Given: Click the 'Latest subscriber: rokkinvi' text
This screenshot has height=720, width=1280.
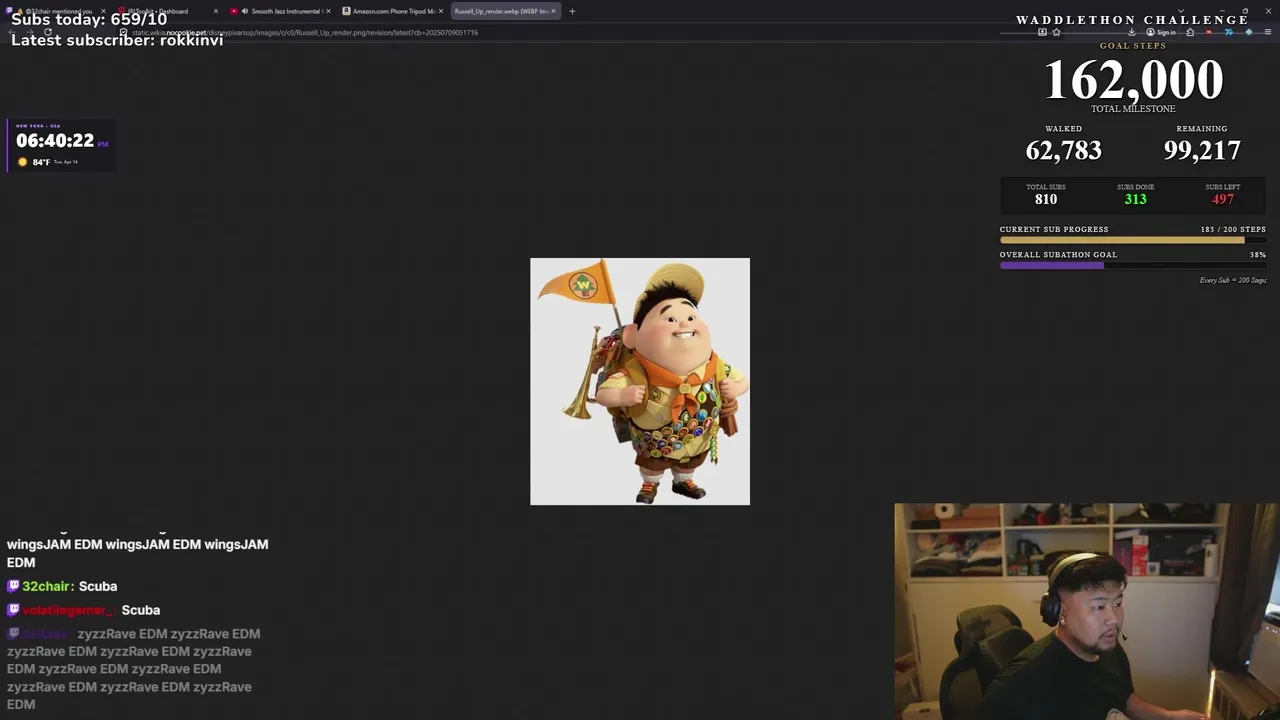Looking at the screenshot, I should pyautogui.click(x=117, y=40).
